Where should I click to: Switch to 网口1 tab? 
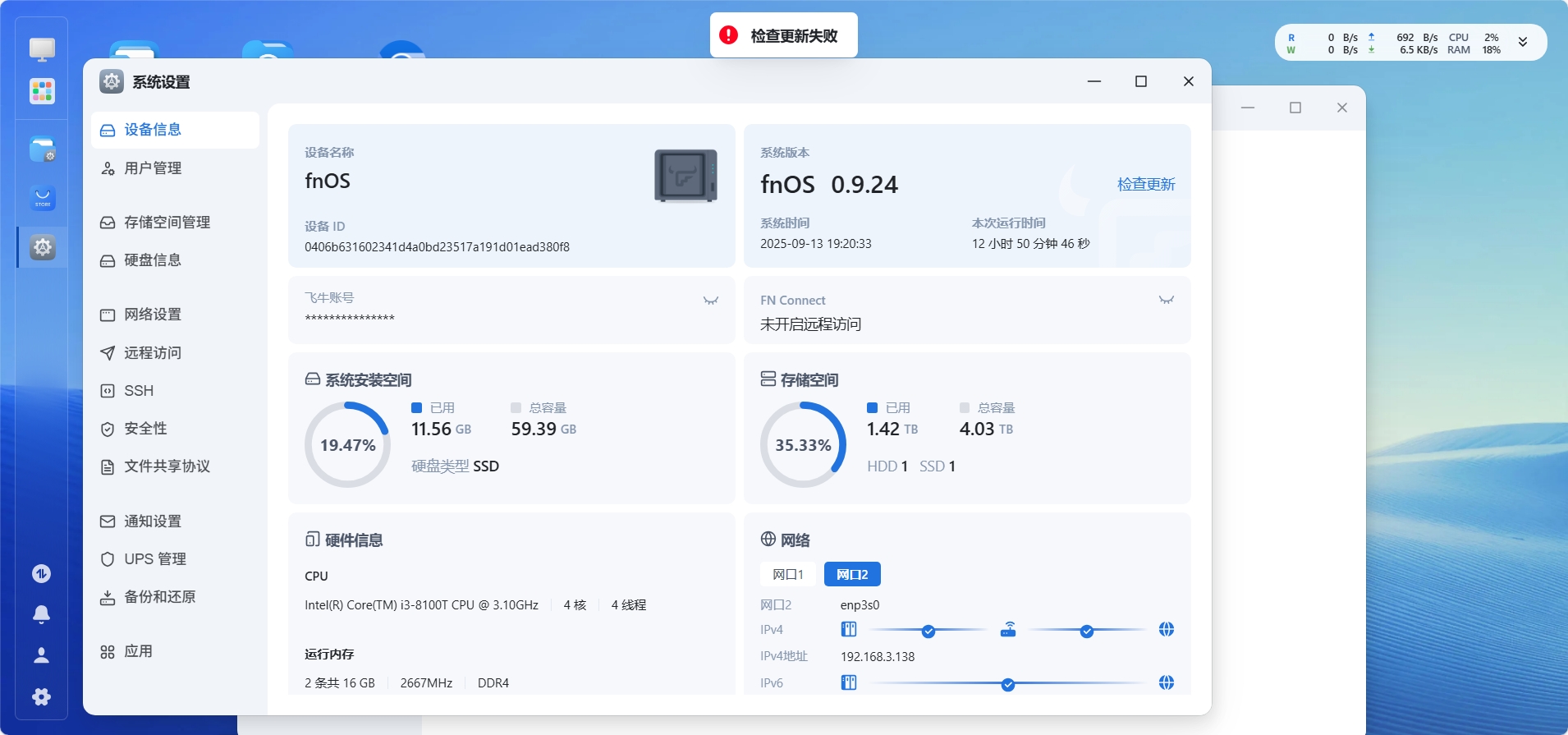click(788, 574)
